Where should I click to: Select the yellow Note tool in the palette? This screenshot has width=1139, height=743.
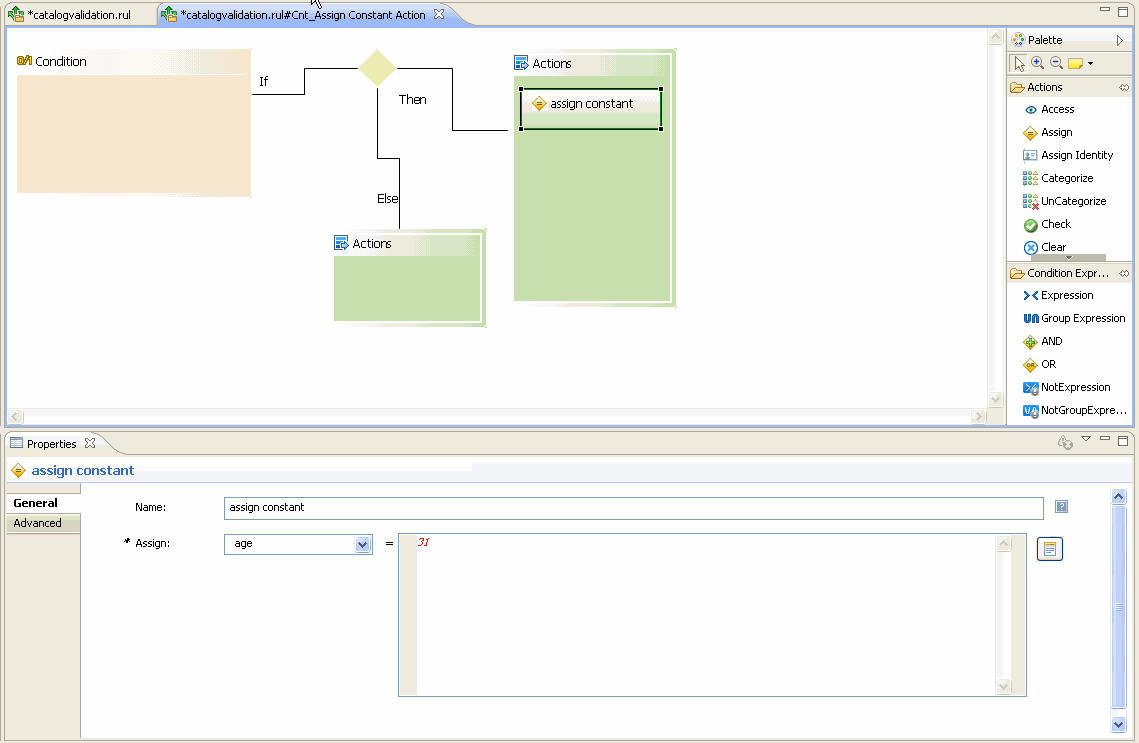pyautogui.click(x=1075, y=64)
